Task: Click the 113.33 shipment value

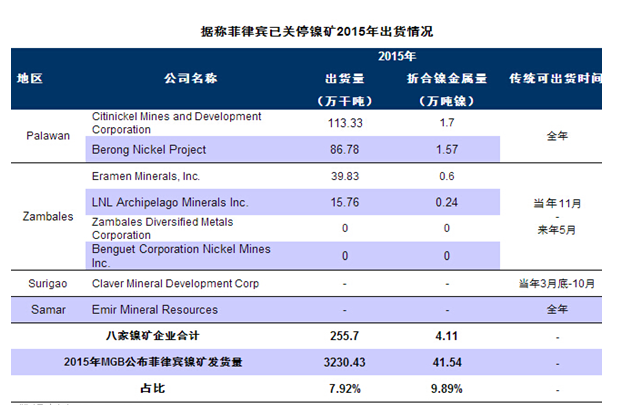Action: click(343, 123)
